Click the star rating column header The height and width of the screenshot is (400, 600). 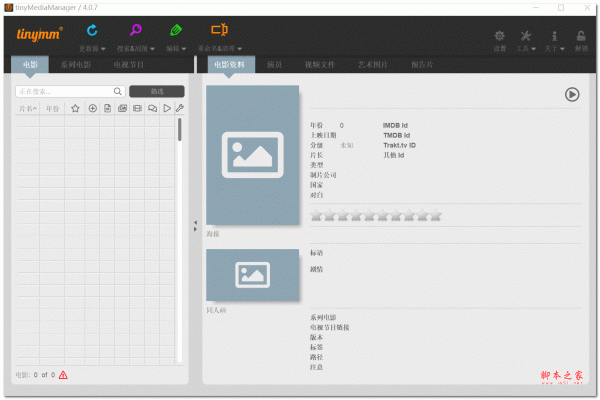[x=75, y=108]
